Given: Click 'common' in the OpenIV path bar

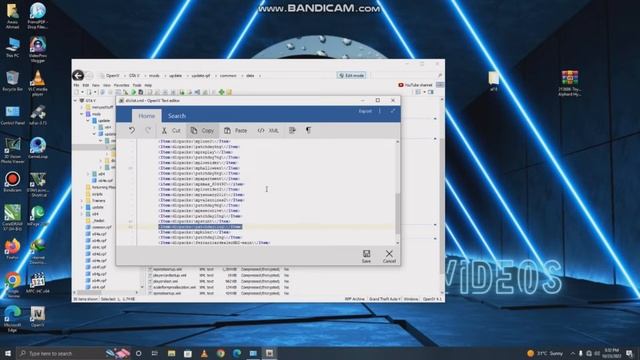Looking at the screenshot, I should [228, 76].
